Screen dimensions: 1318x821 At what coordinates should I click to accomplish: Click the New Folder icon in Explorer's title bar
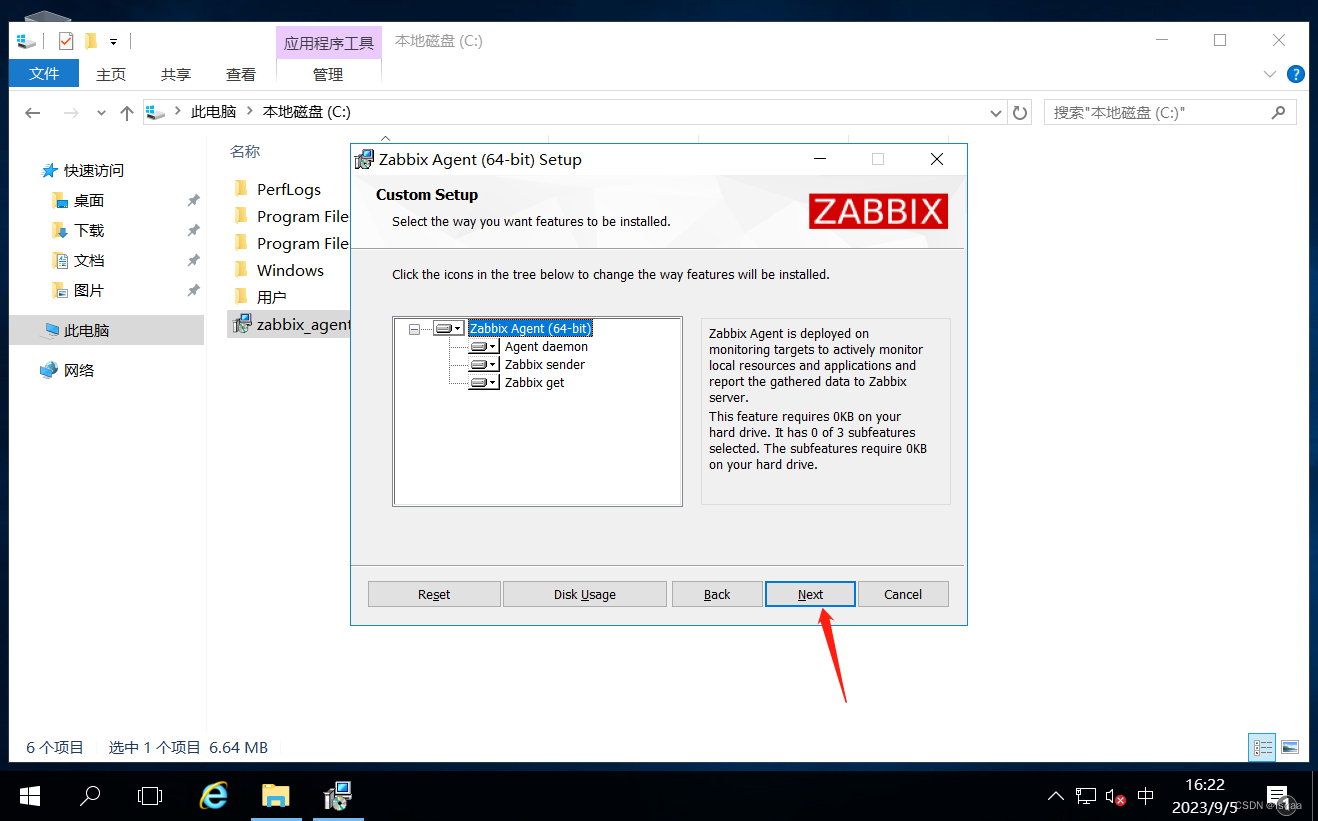point(91,41)
